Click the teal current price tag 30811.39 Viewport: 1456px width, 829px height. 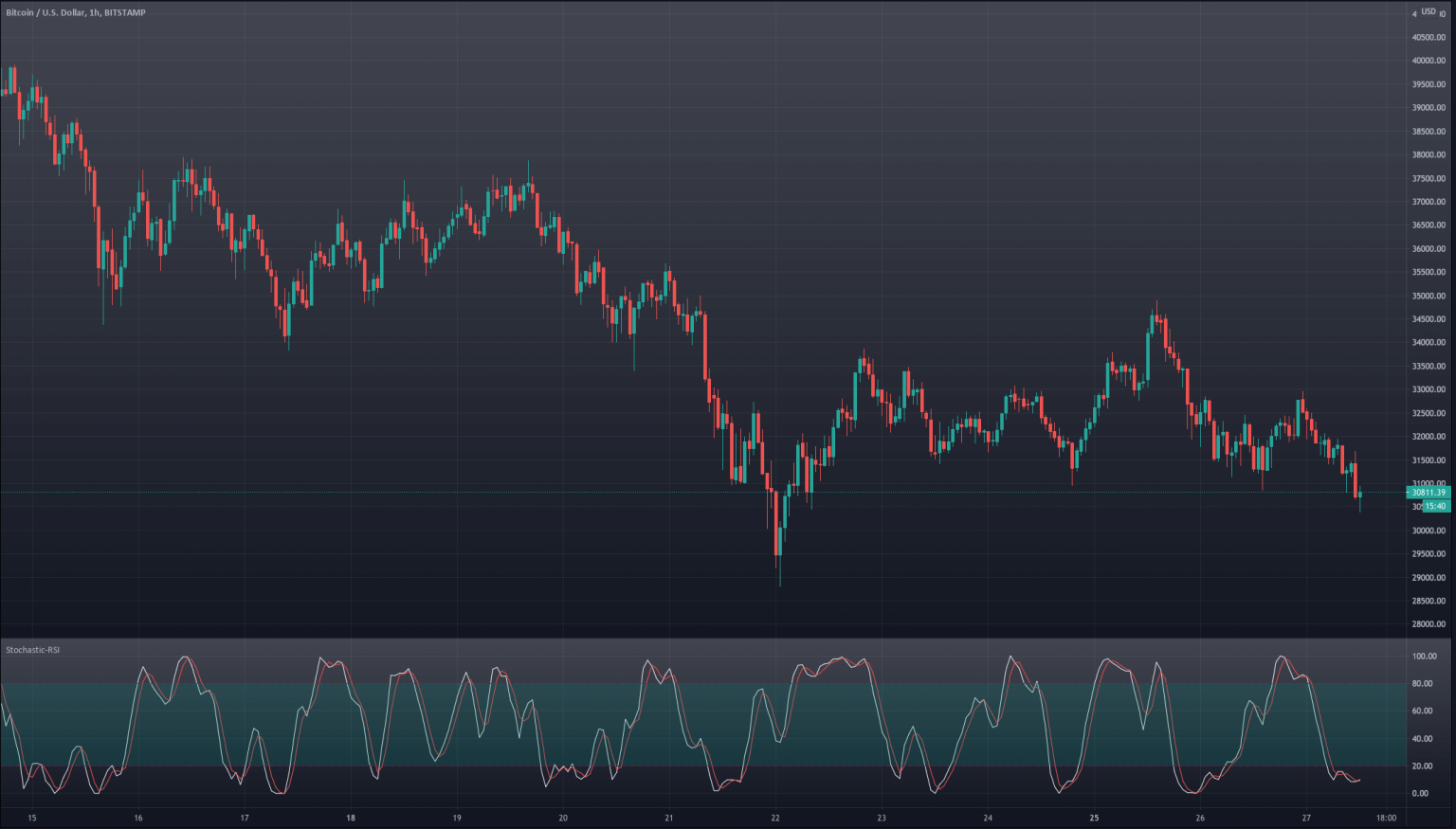click(1429, 492)
